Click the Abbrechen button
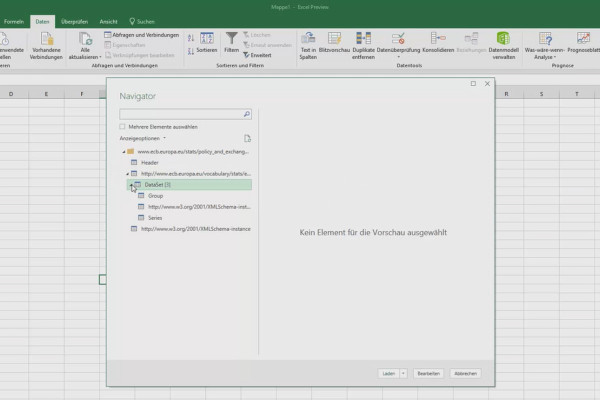The height and width of the screenshot is (400, 600). point(466,374)
